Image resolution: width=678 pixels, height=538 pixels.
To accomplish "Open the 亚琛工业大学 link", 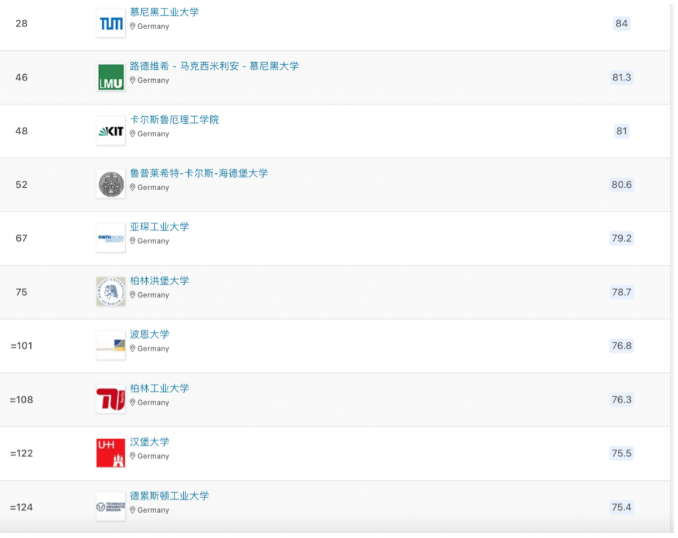I will pyautogui.click(x=160, y=227).
